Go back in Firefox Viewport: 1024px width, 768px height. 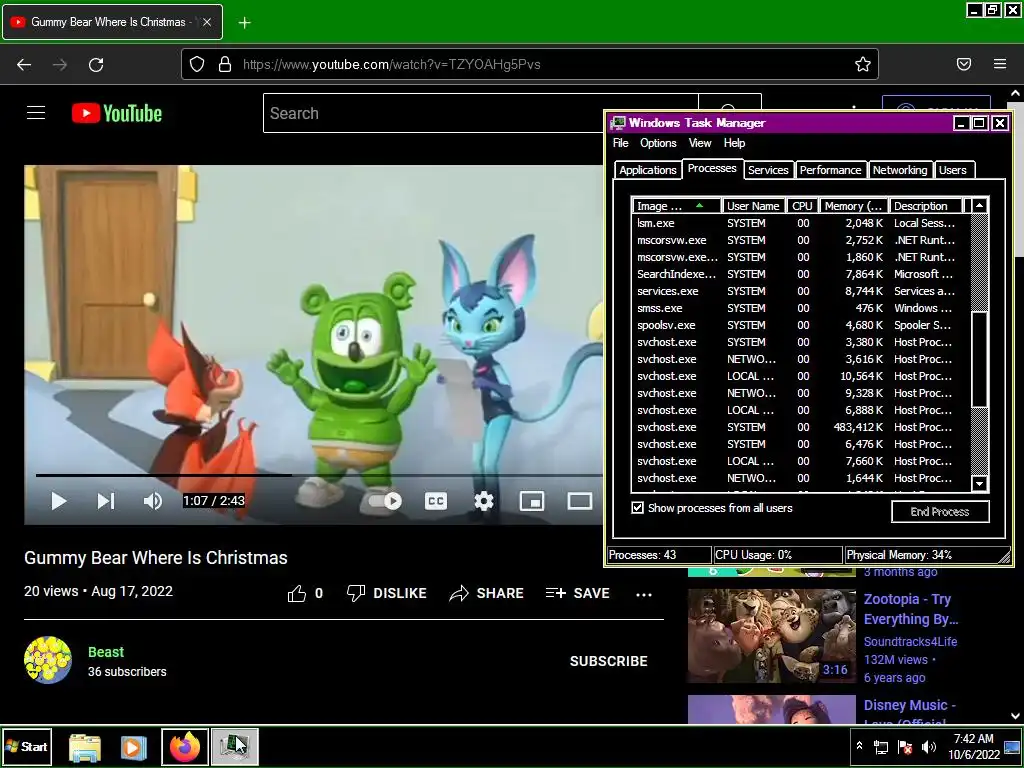(24, 64)
